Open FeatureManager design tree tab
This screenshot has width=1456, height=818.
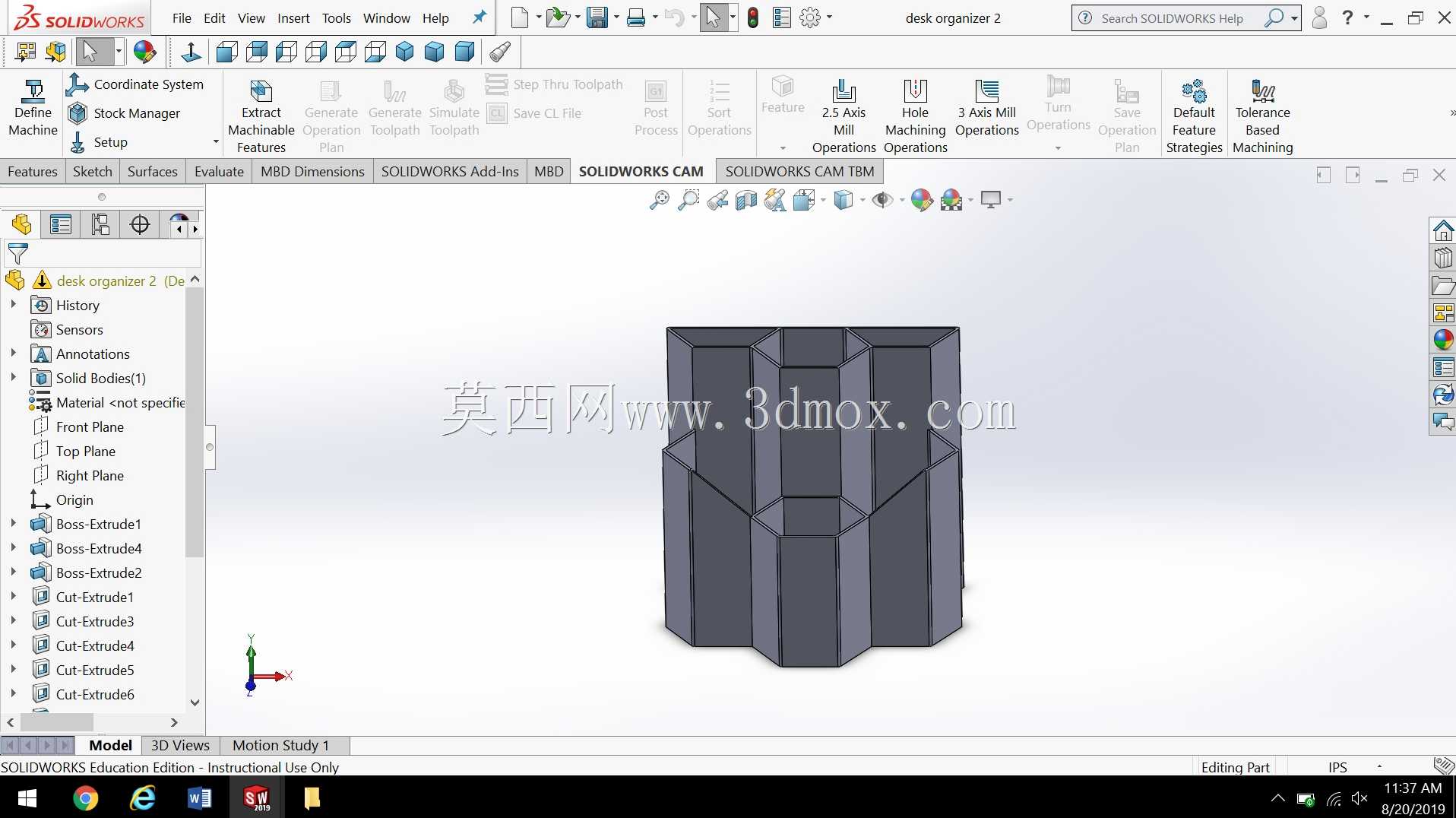click(x=21, y=224)
